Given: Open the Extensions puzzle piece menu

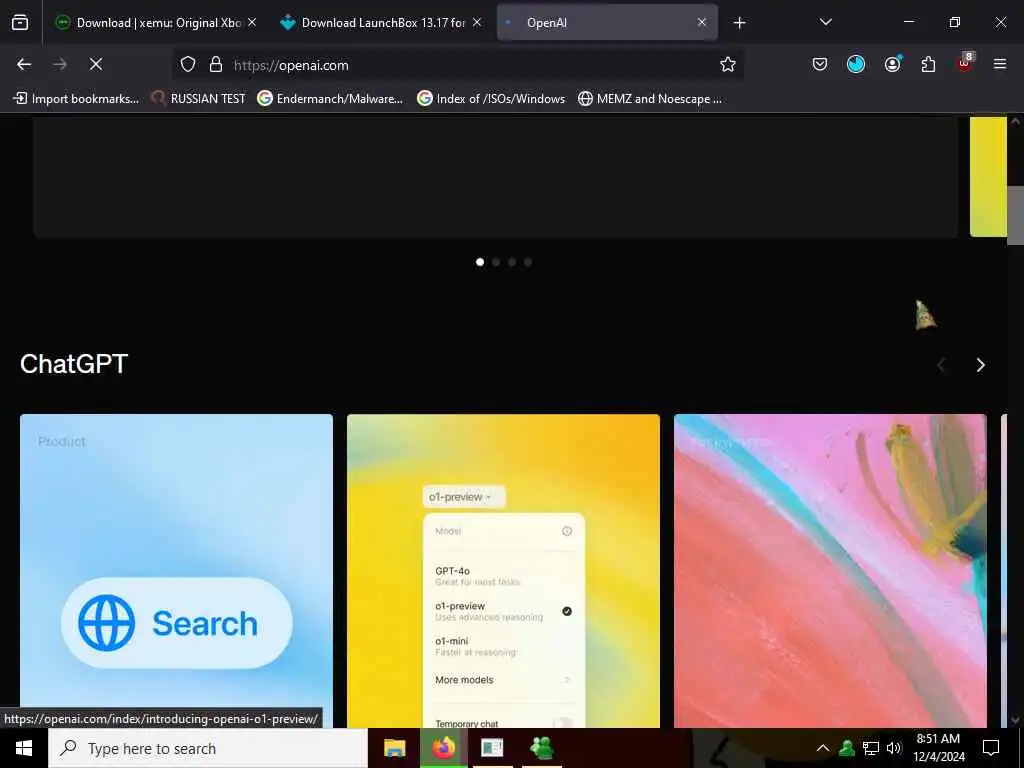Looking at the screenshot, I should tap(928, 64).
